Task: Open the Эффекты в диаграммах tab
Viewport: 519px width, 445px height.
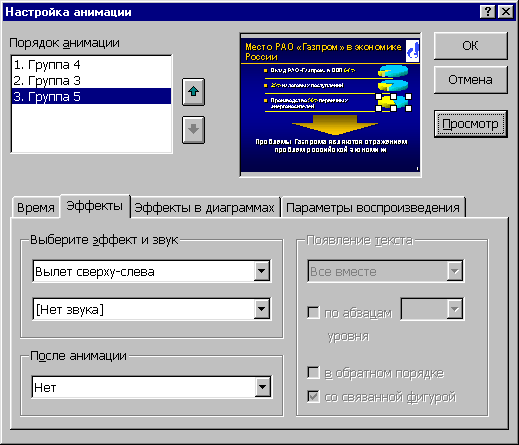Action: [x=204, y=208]
